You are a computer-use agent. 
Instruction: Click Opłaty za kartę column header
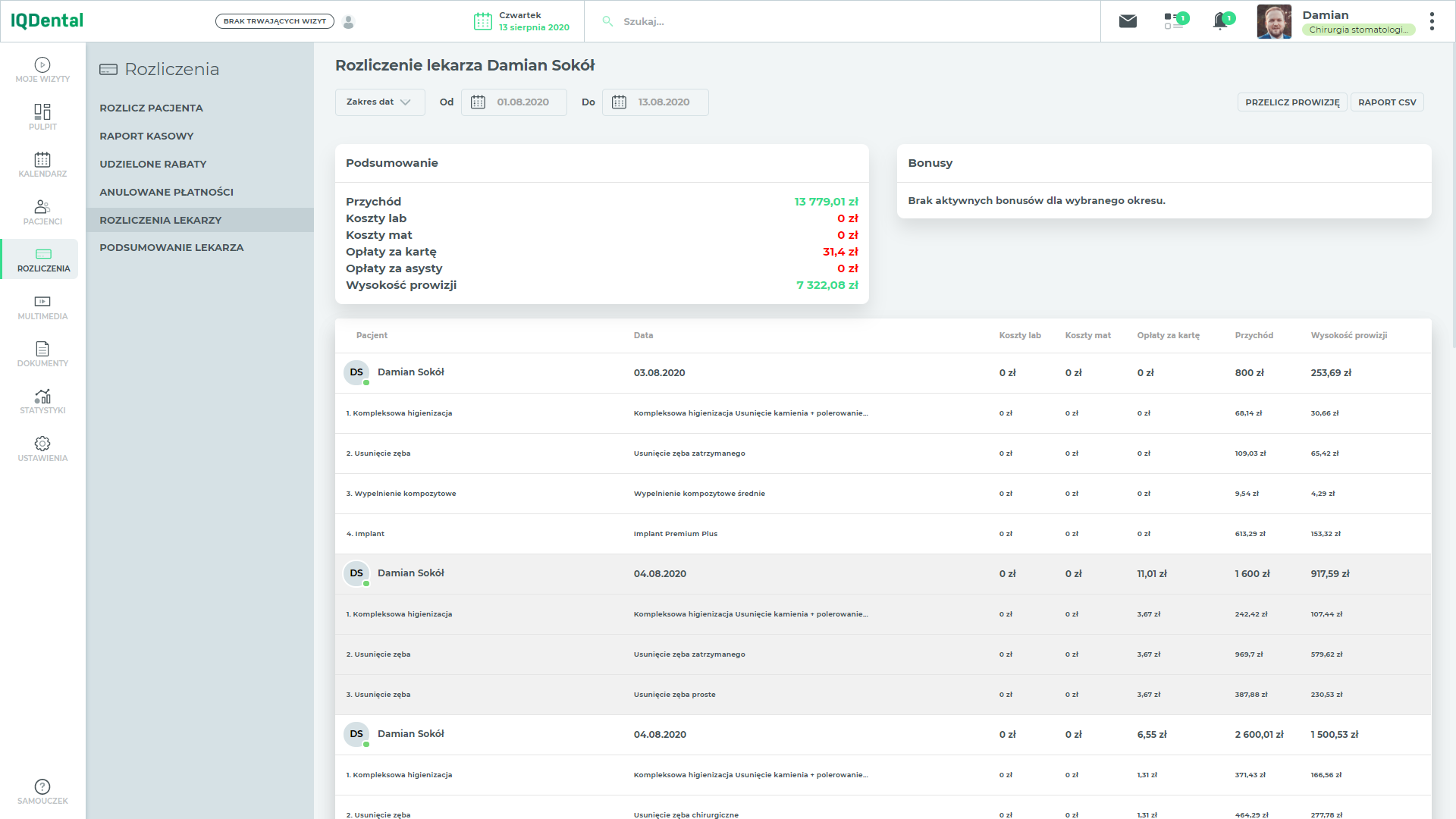[1168, 335]
